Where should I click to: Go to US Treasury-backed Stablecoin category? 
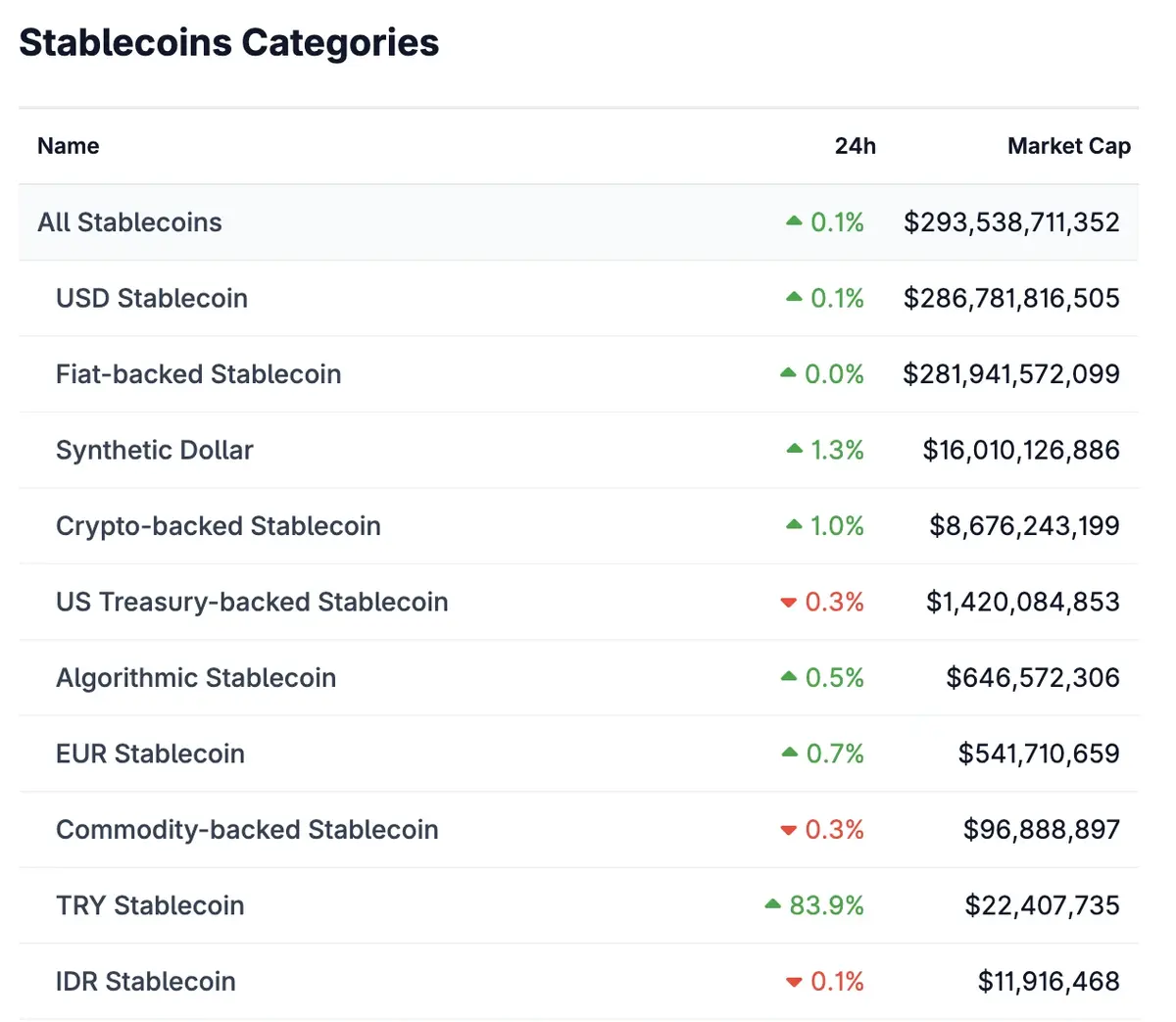pyautogui.click(x=252, y=602)
